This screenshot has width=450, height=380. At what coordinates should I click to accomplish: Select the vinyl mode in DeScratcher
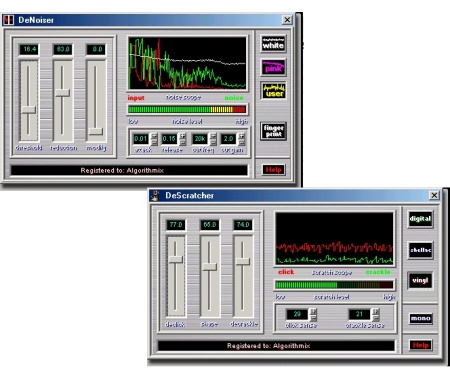[x=420, y=280]
